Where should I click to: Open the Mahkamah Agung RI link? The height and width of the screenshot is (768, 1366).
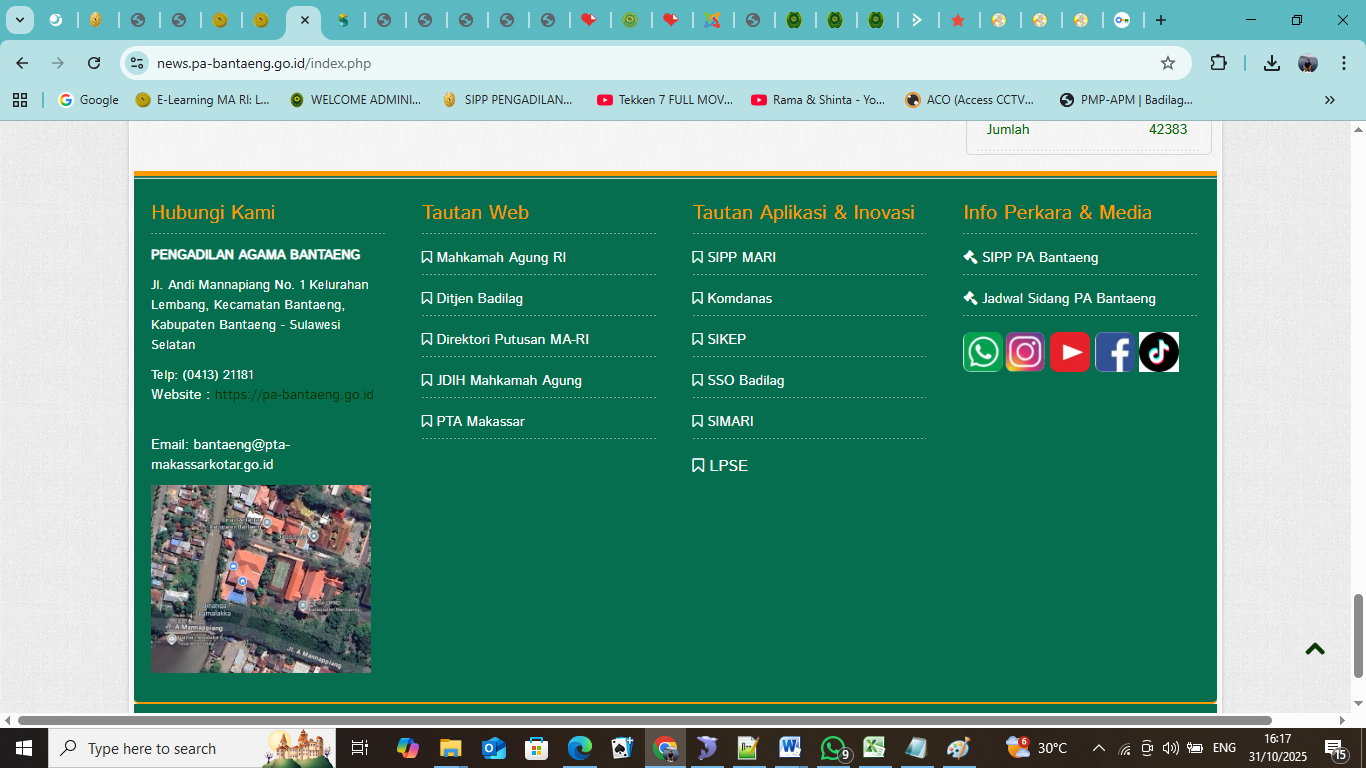500,257
